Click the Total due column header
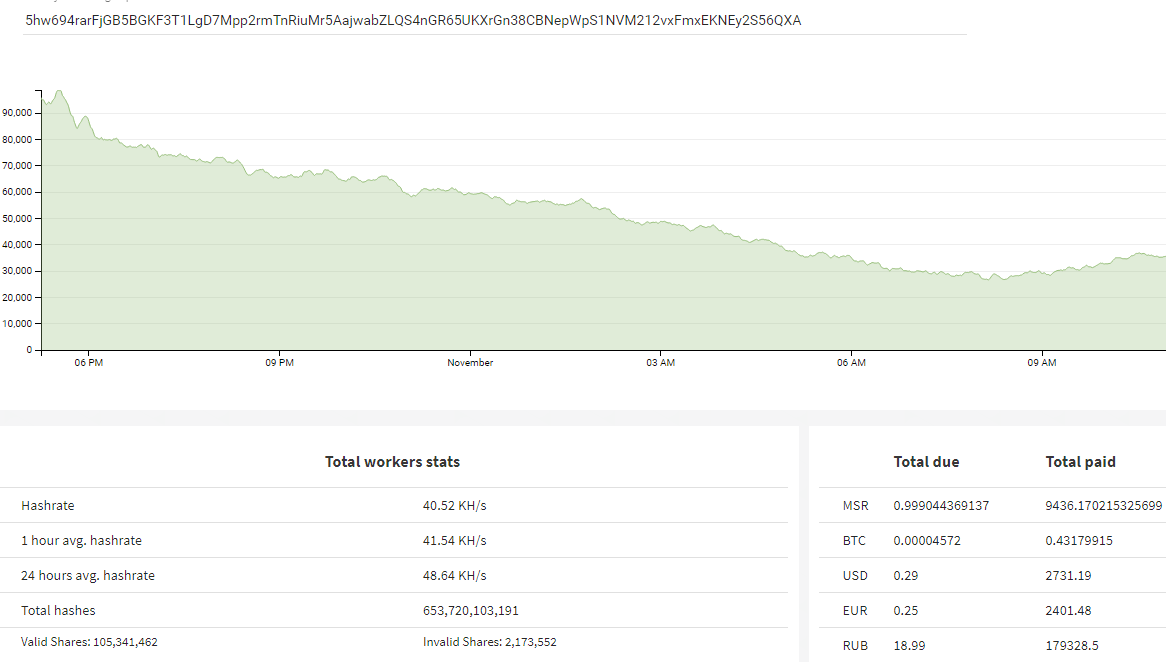1166x662 pixels. [926, 462]
